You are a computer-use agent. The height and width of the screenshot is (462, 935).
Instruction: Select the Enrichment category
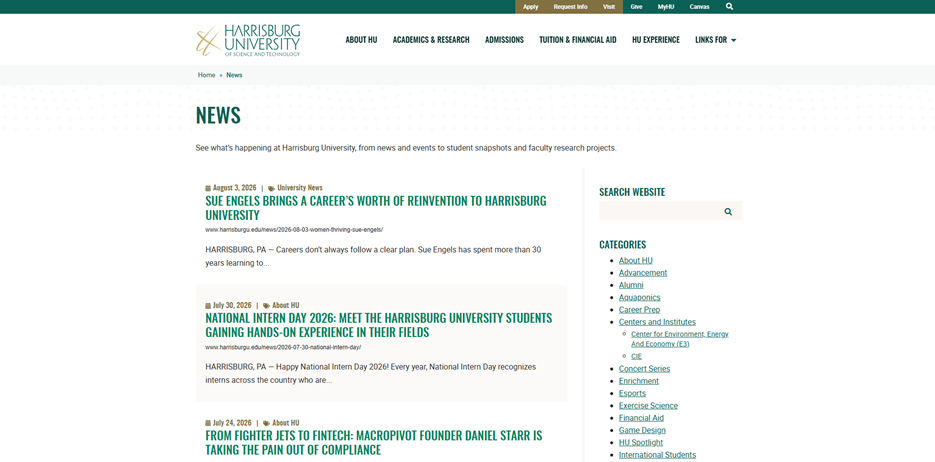coord(639,381)
